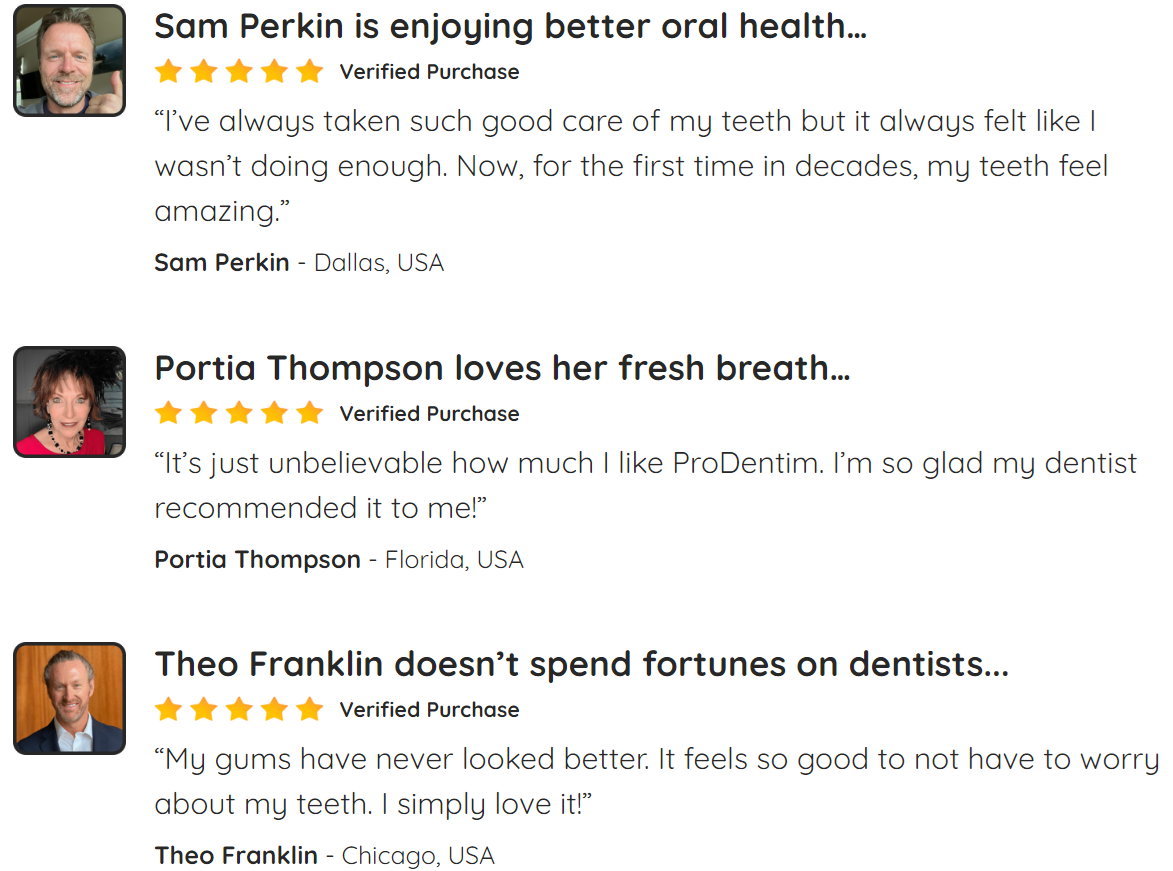Screen dimensions: 1173x871
Task: Click the 'Portia Thompson - Florida, USA' byline
Action: pyautogui.click(x=339, y=560)
